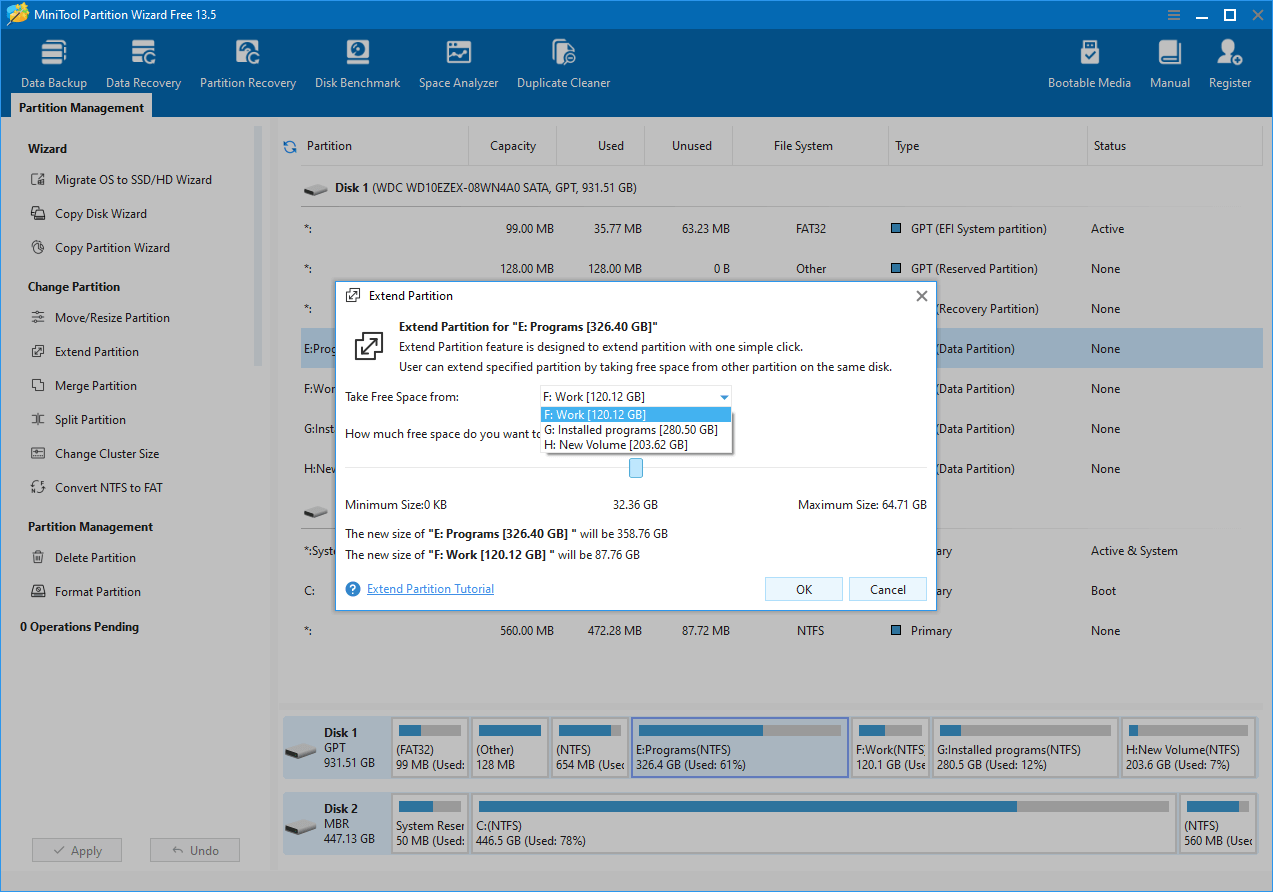
Task: Start Migrate OS to SSD/HD Wizard
Action: point(120,180)
